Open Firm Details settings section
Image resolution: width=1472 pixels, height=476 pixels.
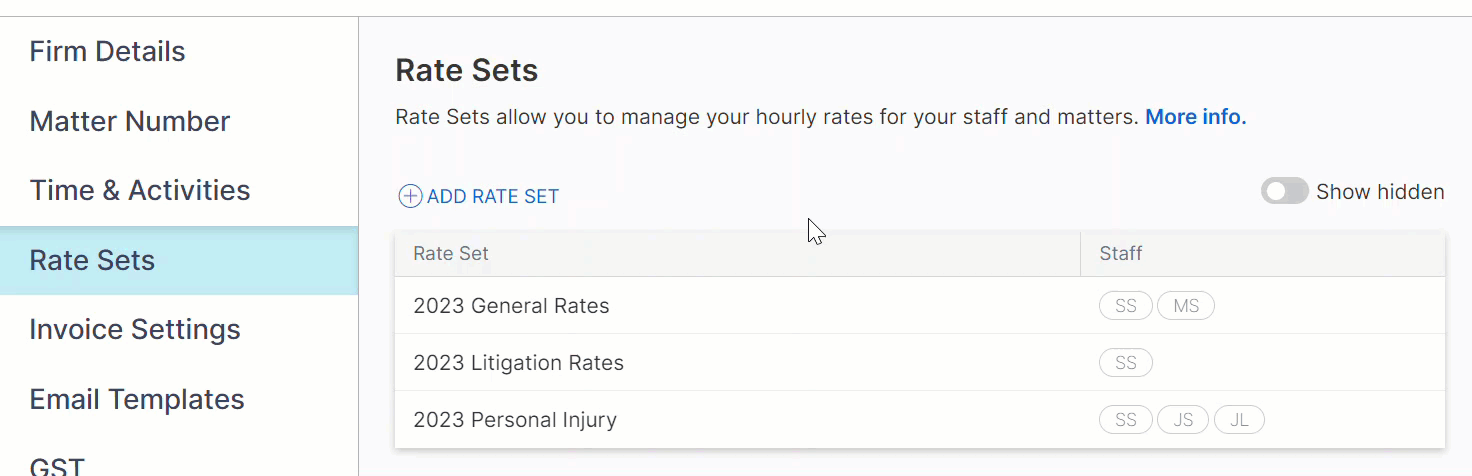(x=107, y=52)
